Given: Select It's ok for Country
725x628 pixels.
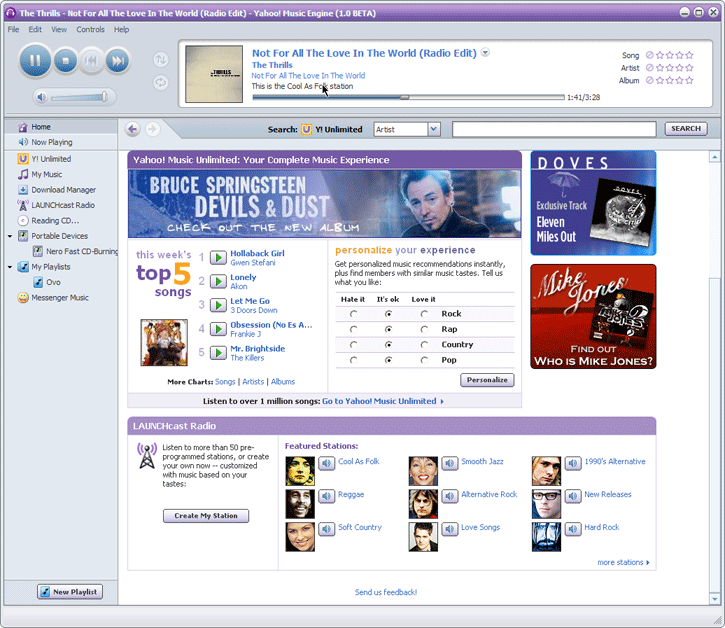Looking at the screenshot, I should 388,345.
